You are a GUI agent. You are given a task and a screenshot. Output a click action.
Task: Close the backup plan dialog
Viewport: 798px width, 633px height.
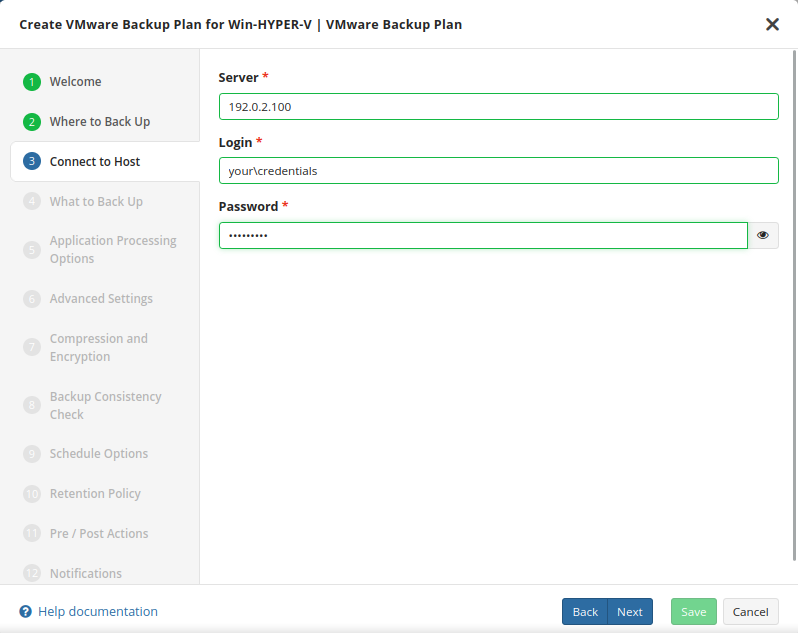(772, 24)
